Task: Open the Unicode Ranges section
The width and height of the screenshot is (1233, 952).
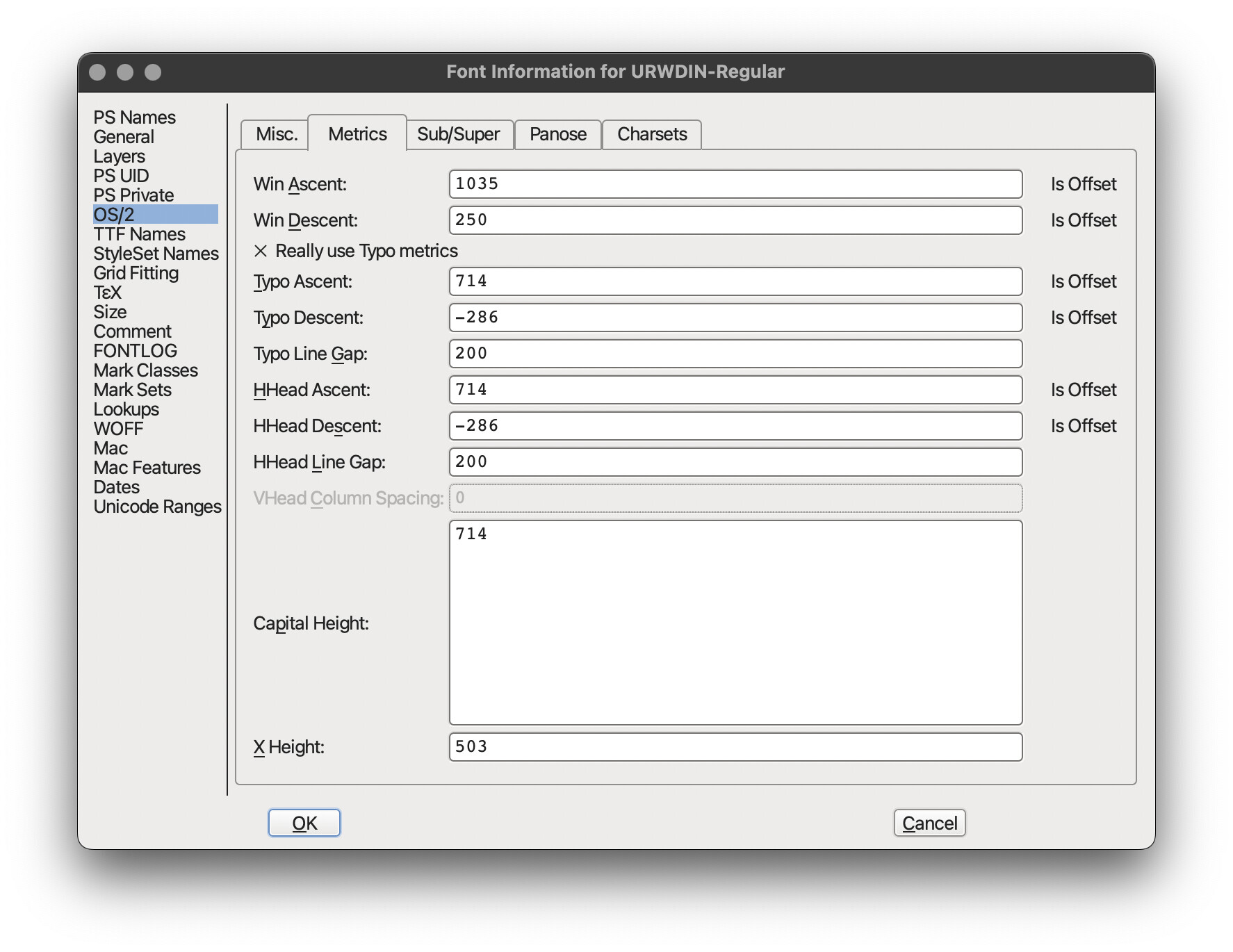Action: pos(158,507)
